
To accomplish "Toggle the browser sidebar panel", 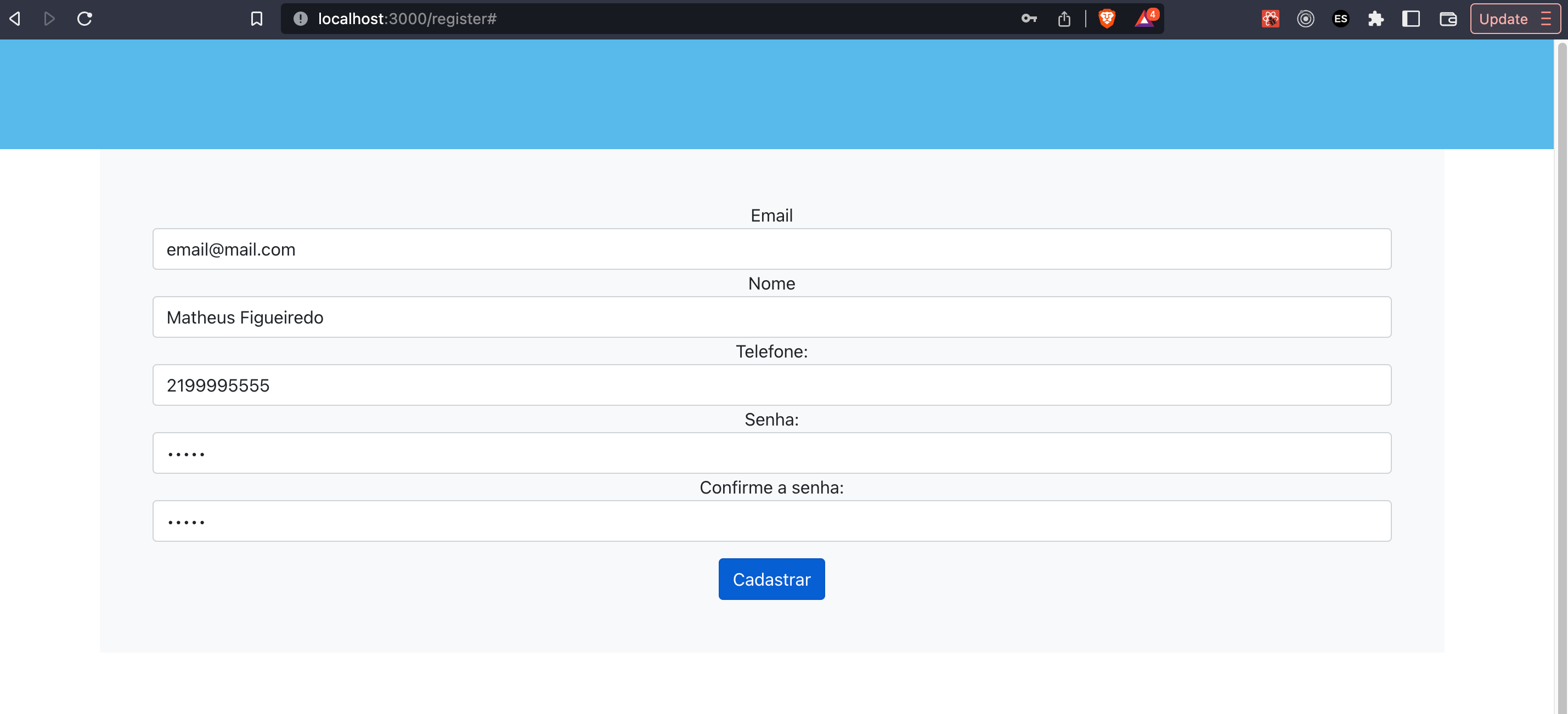I will [x=1411, y=19].
